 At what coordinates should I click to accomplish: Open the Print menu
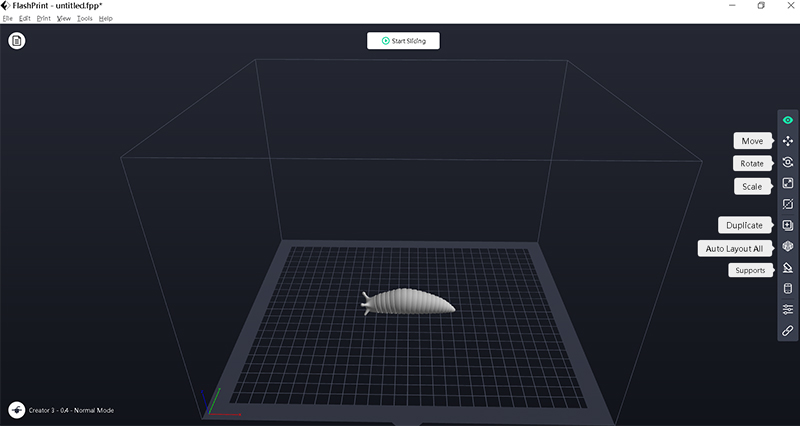pos(43,18)
